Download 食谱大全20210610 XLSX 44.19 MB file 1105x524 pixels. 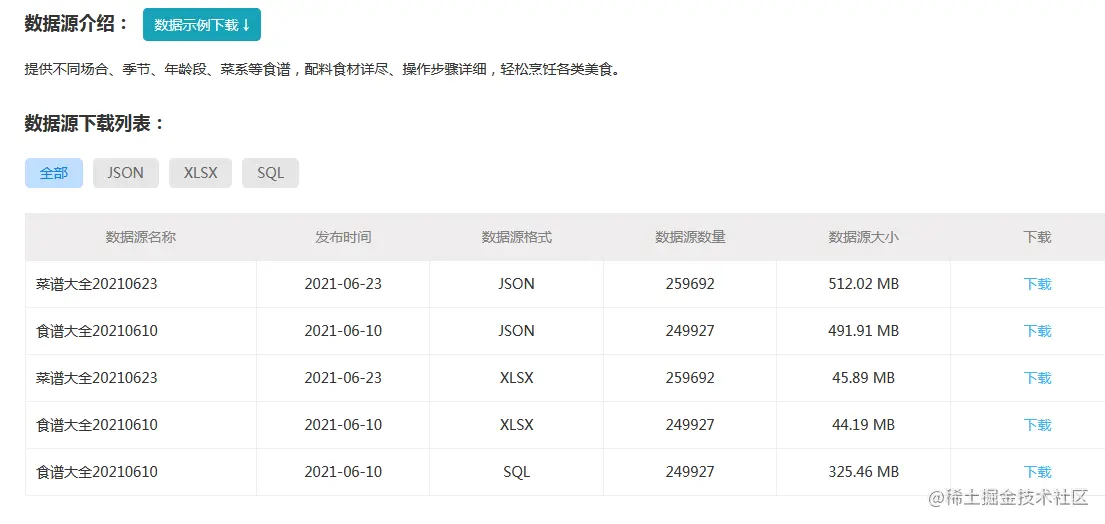tap(1037, 425)
